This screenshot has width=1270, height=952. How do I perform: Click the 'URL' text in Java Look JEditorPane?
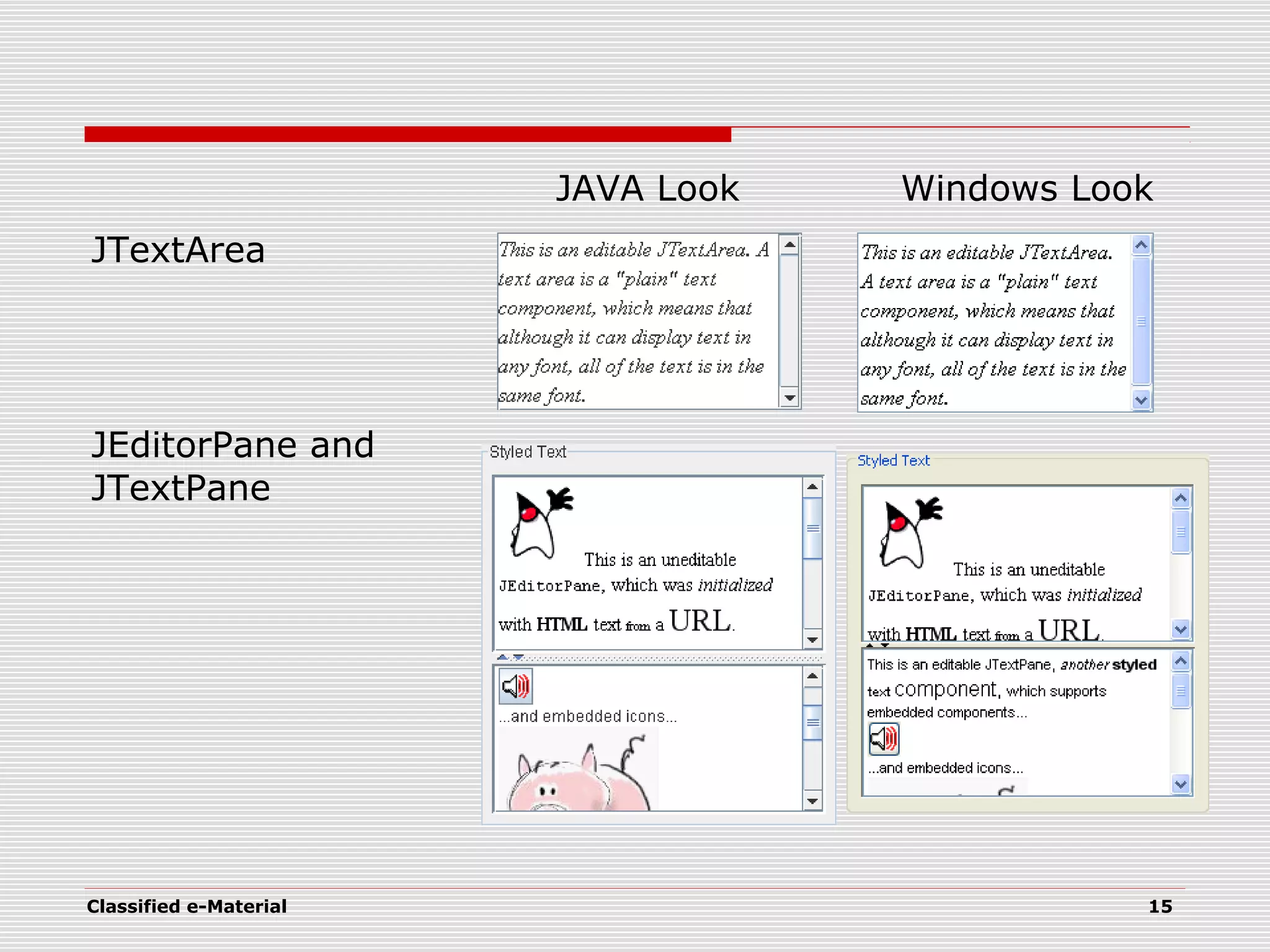pos(701,620)
